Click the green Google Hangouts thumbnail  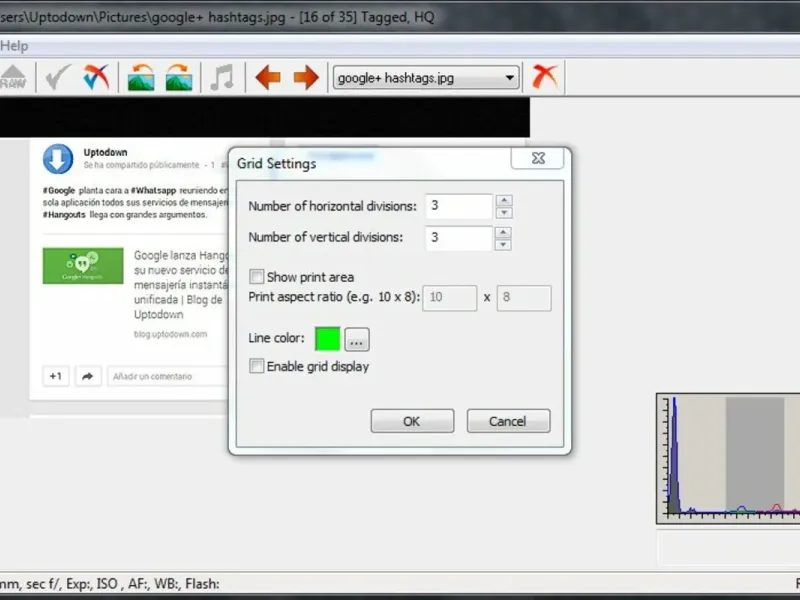pyautogui.click(x=83, y=266)
